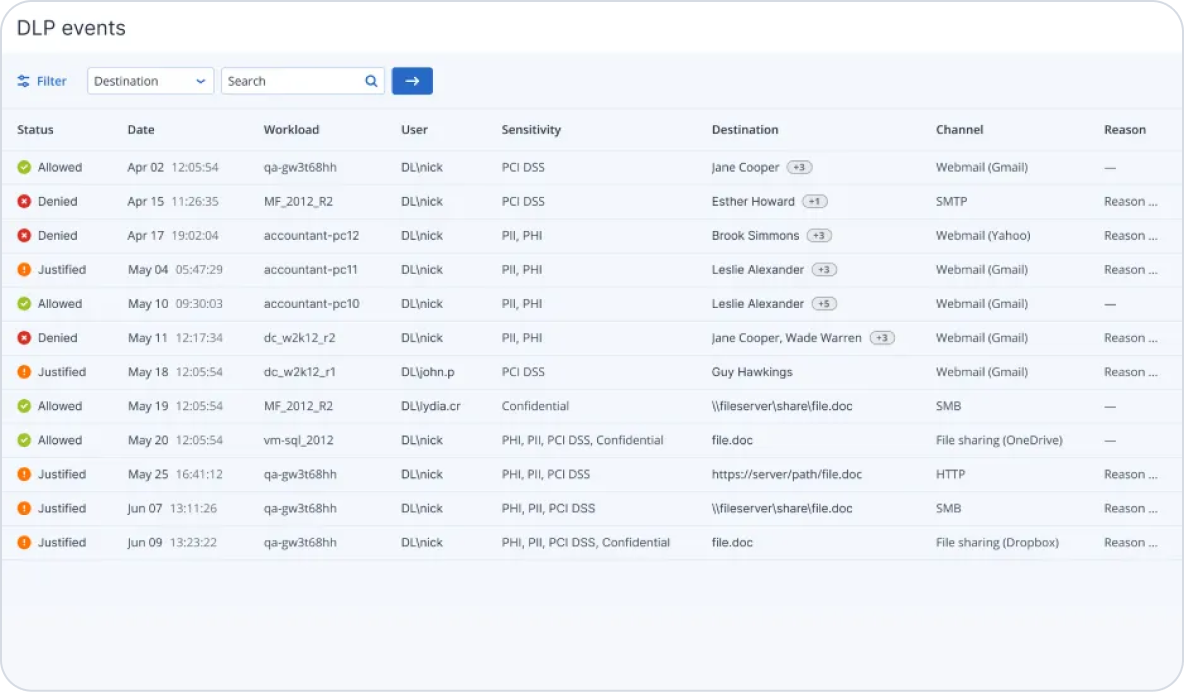Sort by the Status column header

pos(35,130)
